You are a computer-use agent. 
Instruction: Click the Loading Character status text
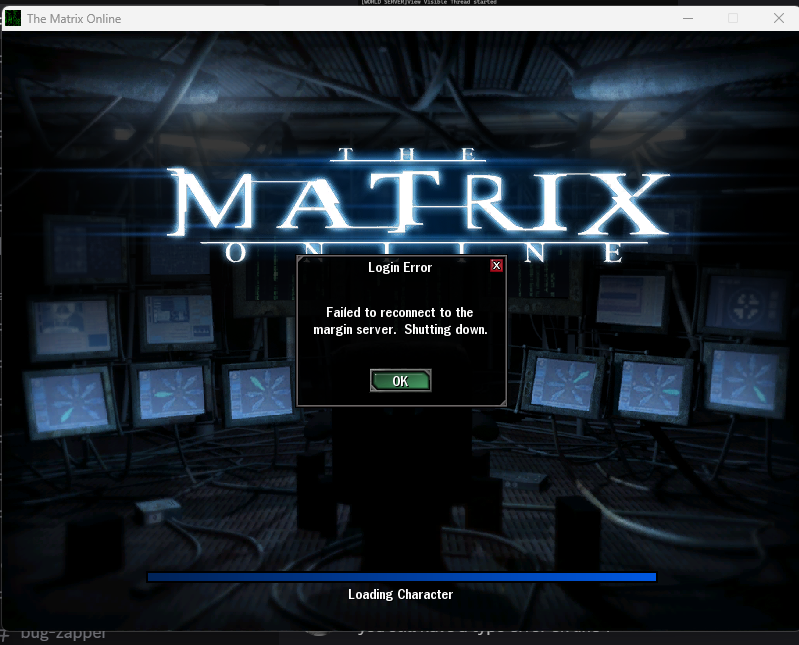pyautogui.click(x=400, y=595)
